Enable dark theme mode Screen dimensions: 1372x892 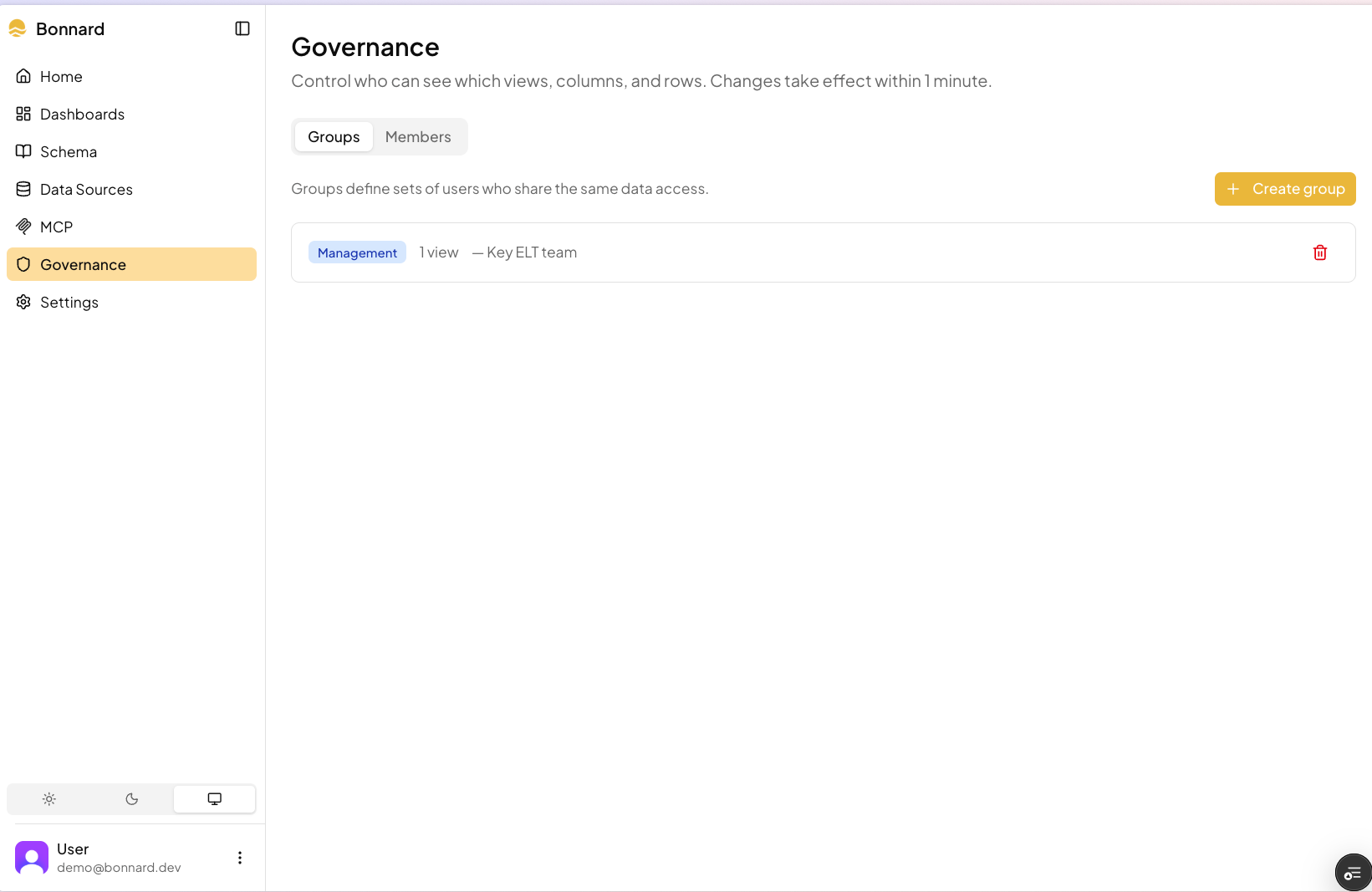point(131,799)
